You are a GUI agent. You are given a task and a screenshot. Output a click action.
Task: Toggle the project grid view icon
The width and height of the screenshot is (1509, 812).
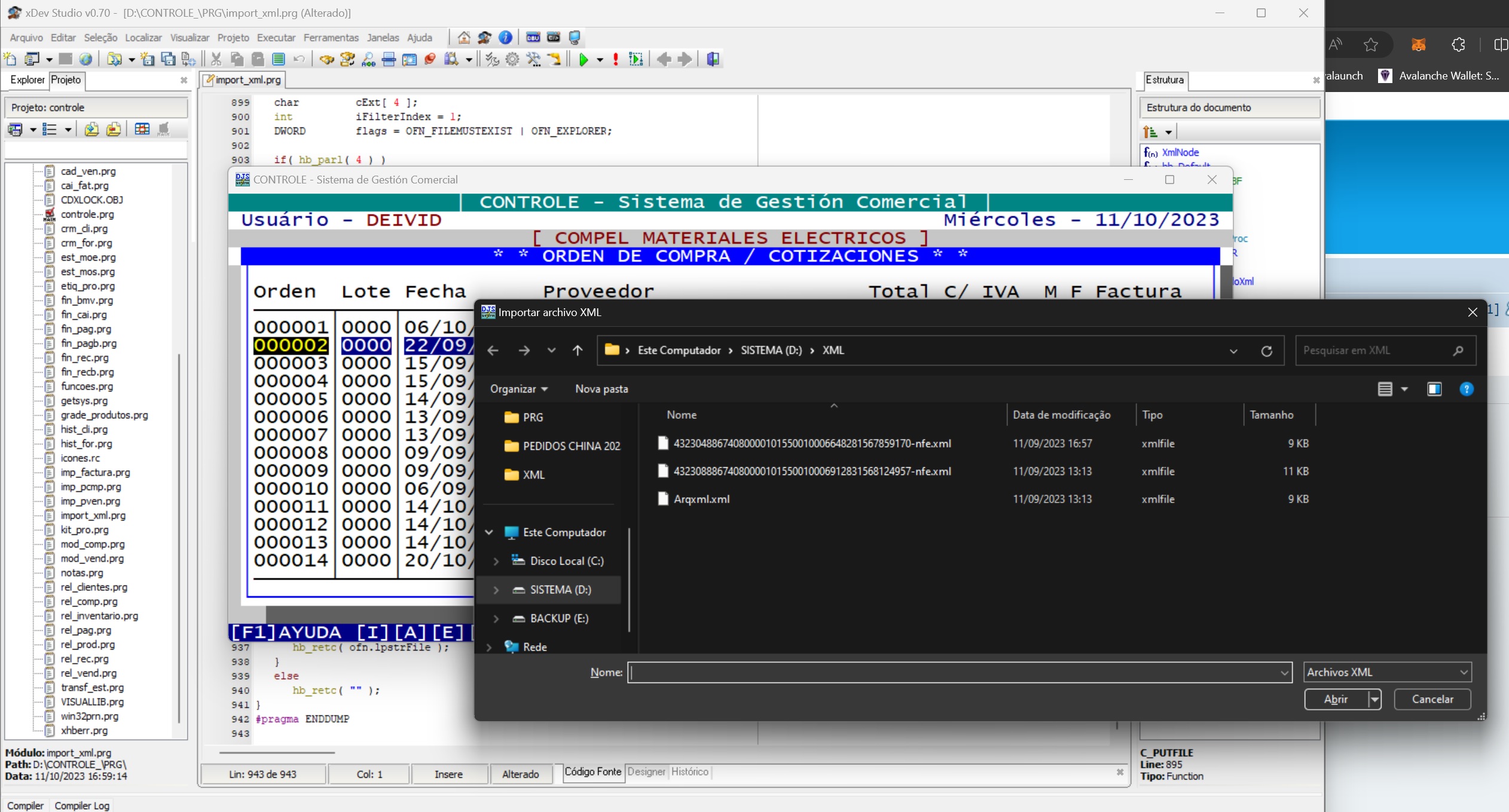tap(142, 129)
